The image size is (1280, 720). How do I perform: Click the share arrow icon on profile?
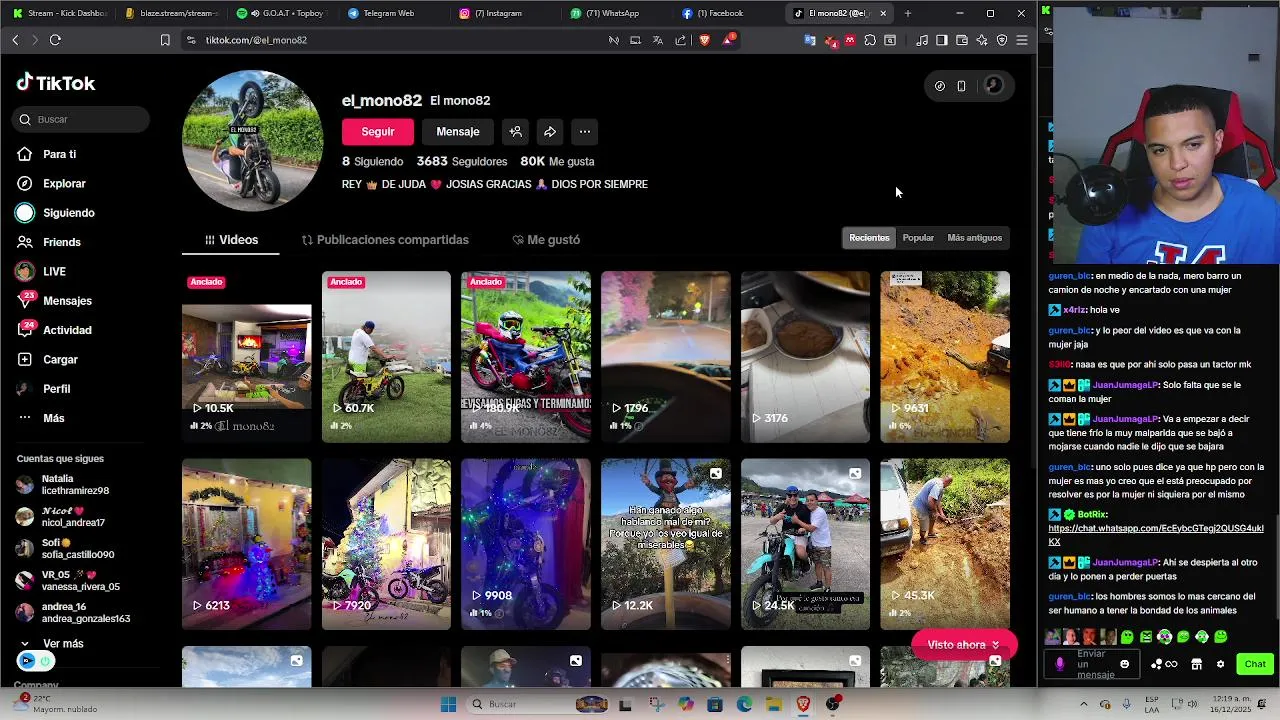[x=550, y=132]
